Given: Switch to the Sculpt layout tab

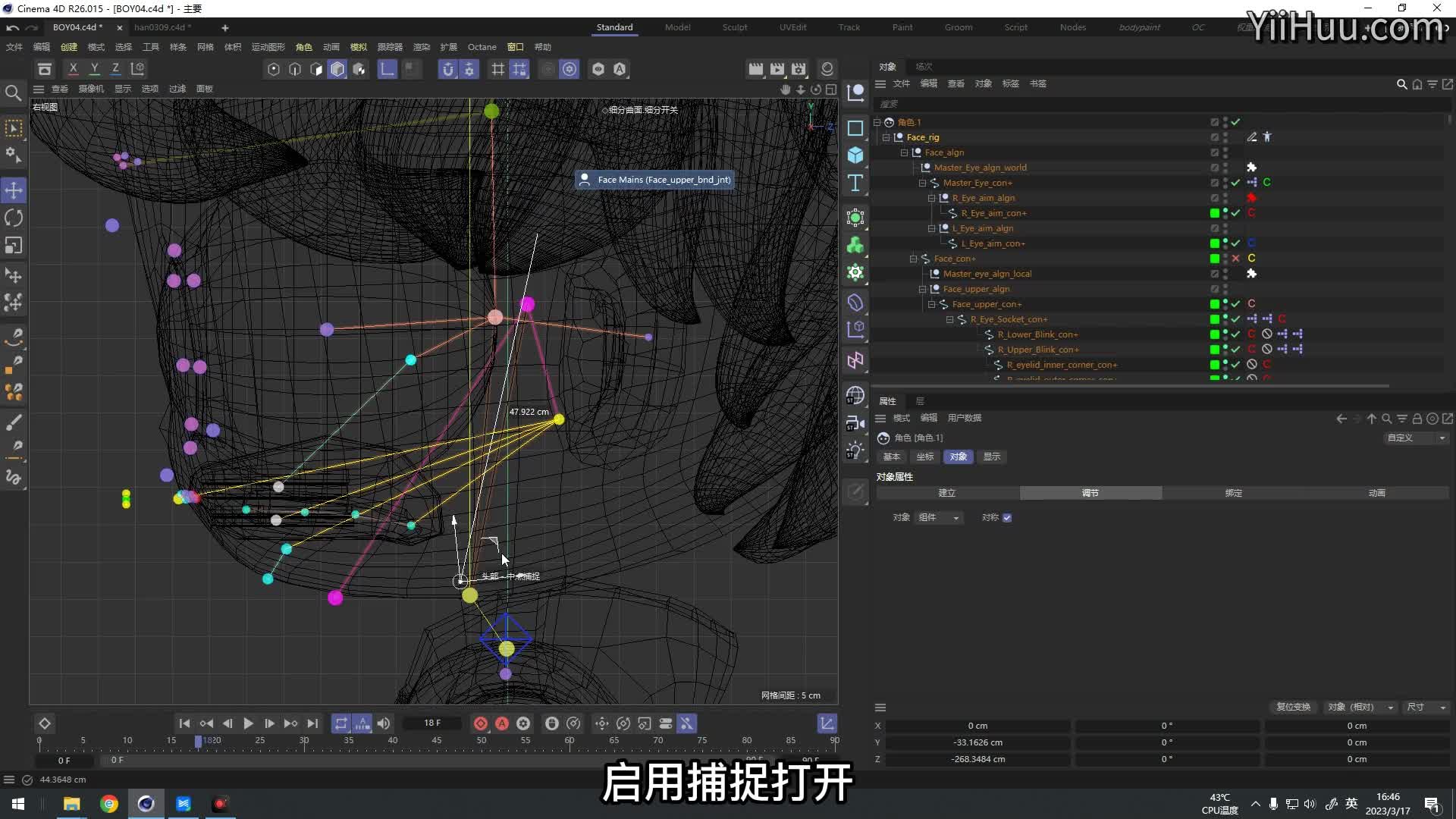Looking at the screenshot, I should pos(735,27).
